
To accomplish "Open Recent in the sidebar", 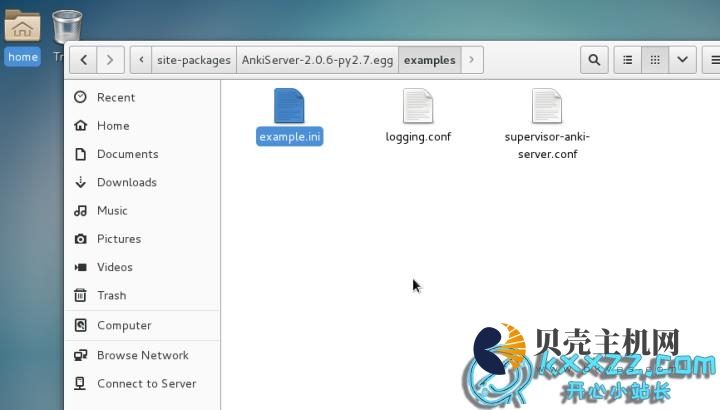I will click(x=115, y=98).
